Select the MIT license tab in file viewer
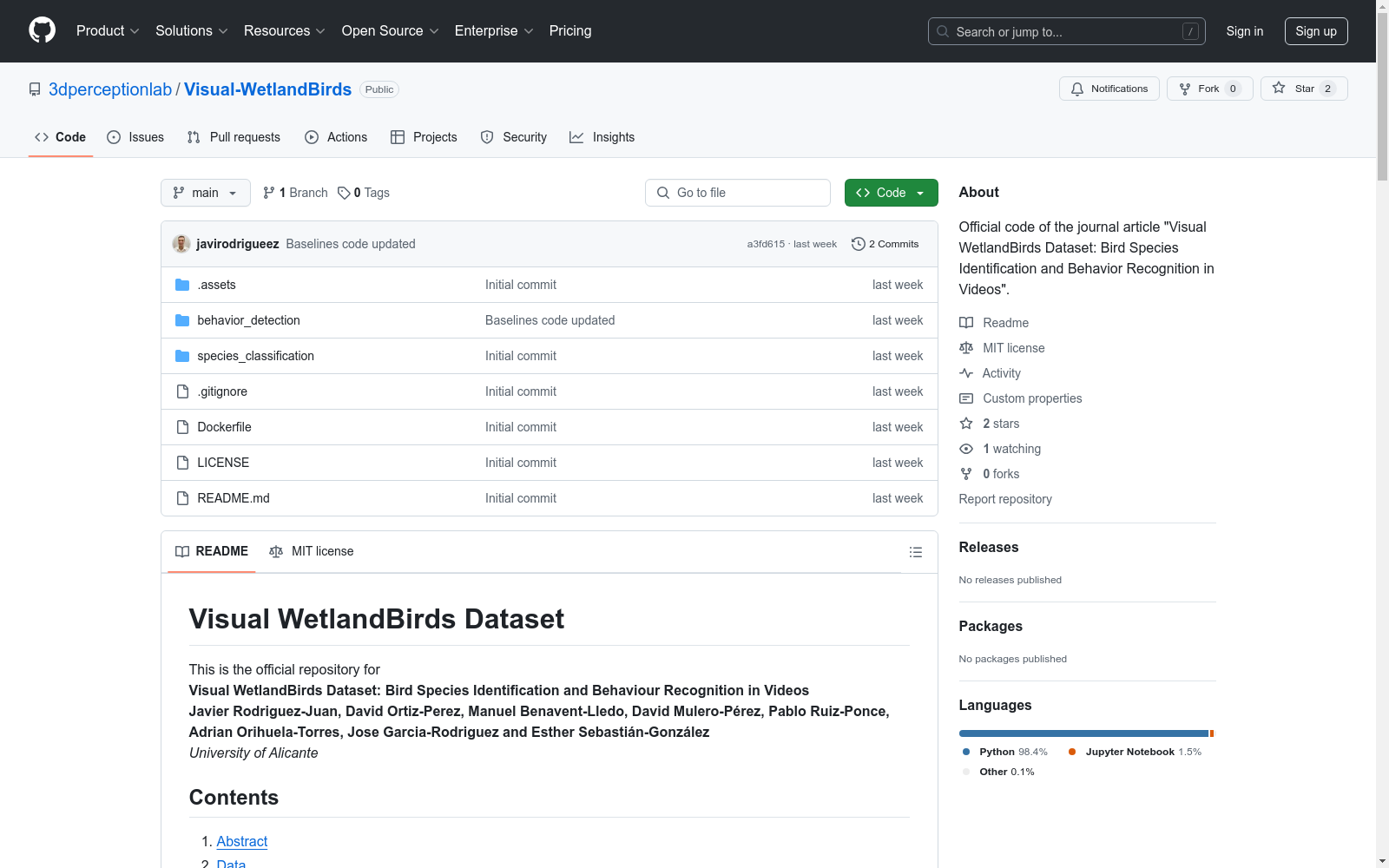Image resolution: width=1389 pixels, height=868 pixels. tap(312, 551)
